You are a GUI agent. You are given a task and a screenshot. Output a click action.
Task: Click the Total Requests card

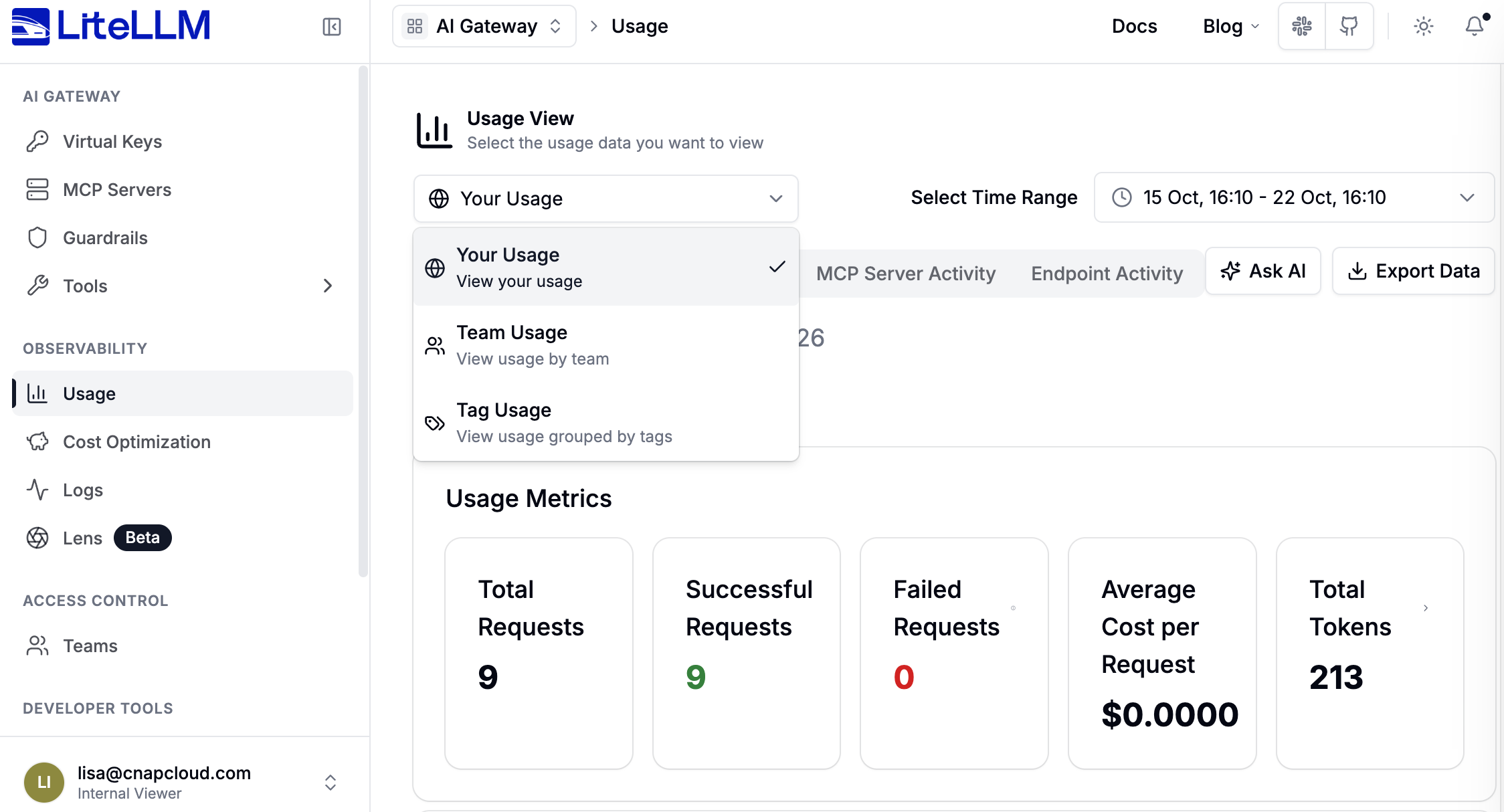539,653
